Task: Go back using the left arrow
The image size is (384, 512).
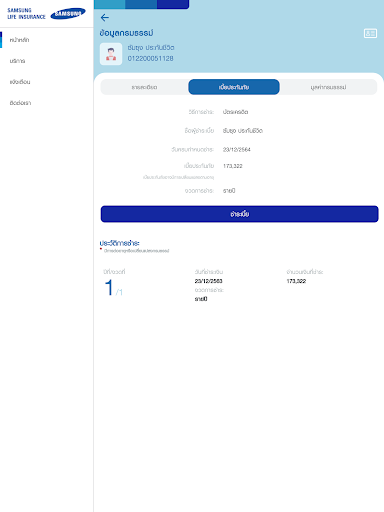Action: coord(105,18)
